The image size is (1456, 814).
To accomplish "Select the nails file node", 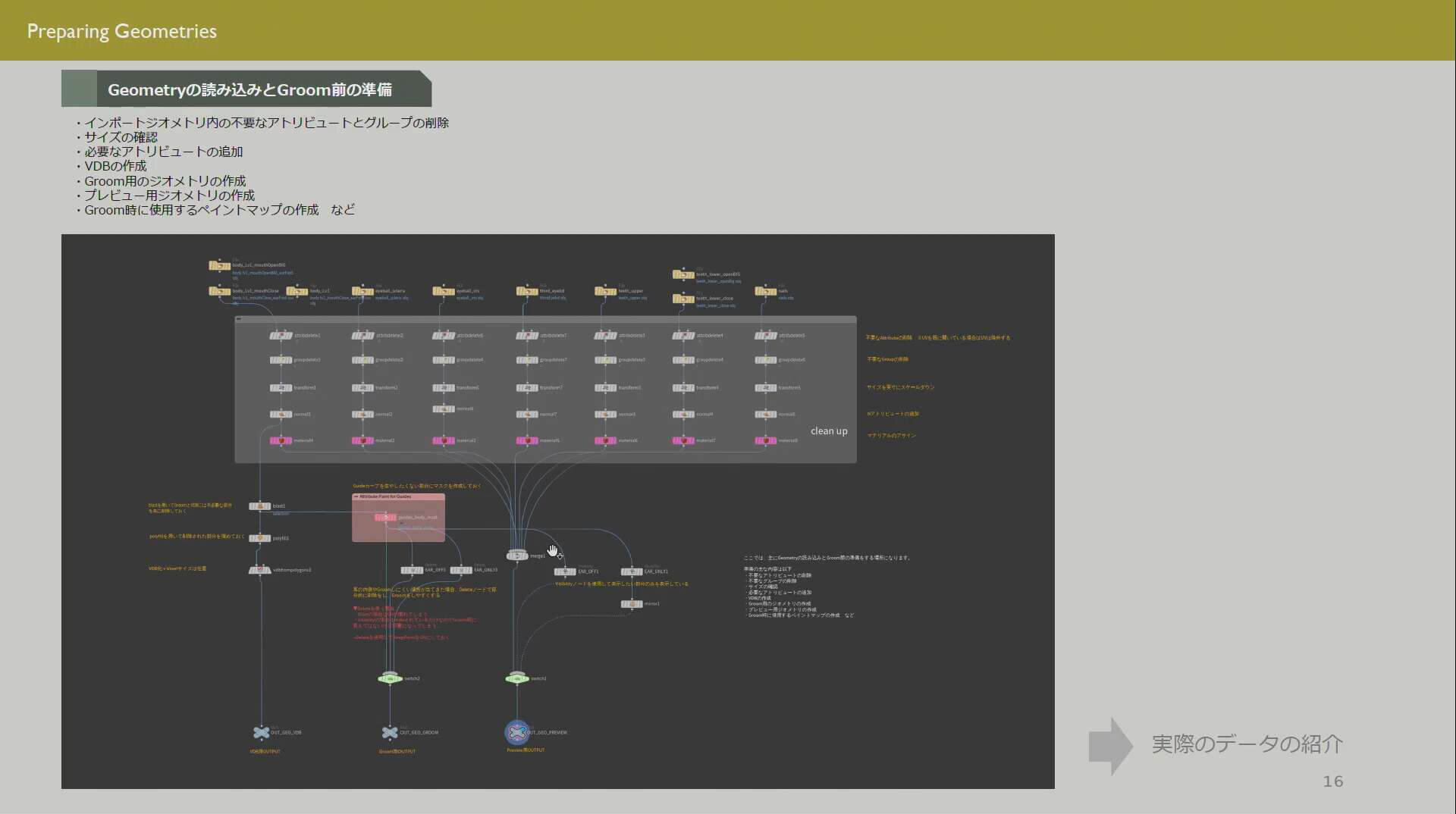I will [x=765, y=291].
